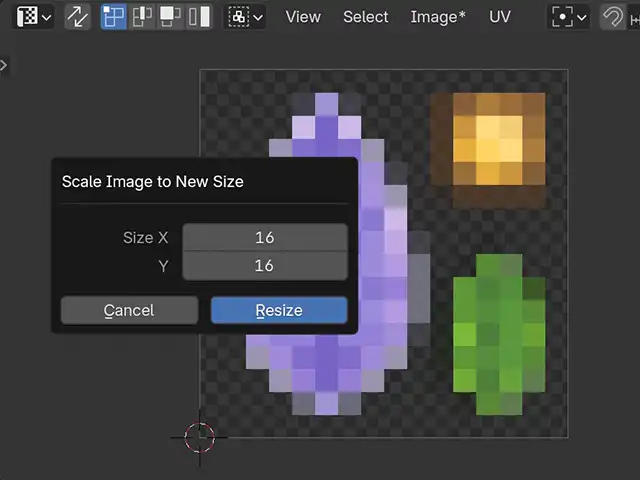Open the pivot point dropdown

tap(569, 17)
